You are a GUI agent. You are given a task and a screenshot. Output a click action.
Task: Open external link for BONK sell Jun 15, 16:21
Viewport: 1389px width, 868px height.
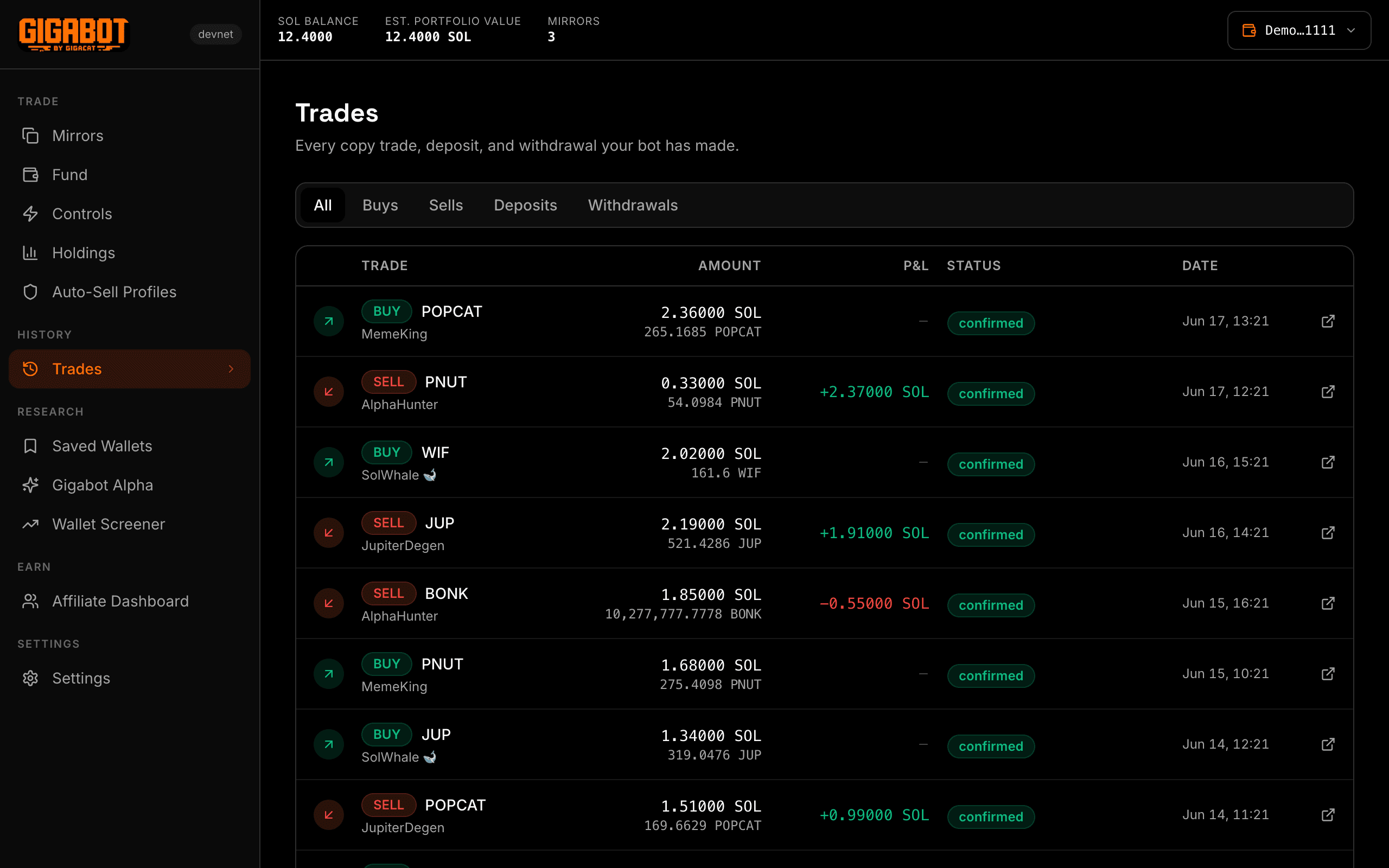coord(1328,603)
